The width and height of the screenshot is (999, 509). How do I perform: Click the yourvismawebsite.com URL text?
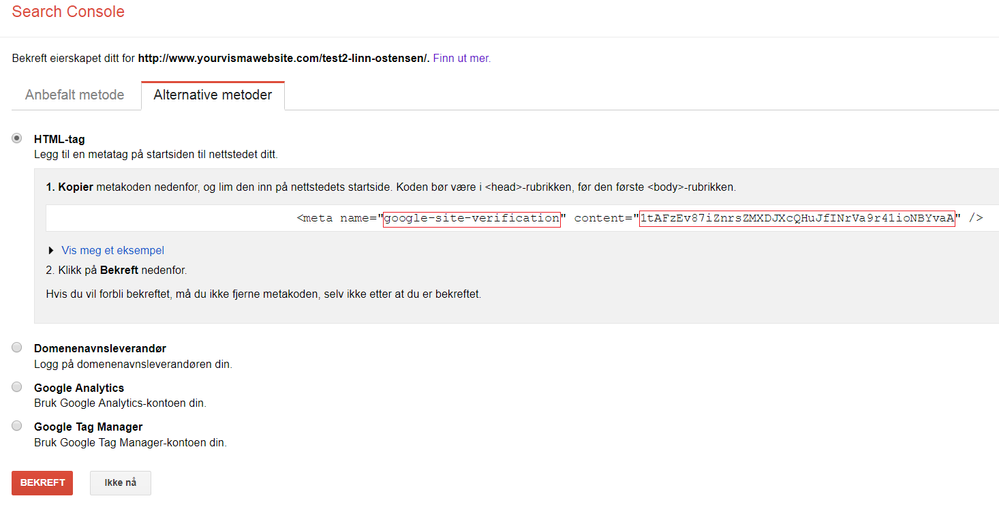(284, 58)
